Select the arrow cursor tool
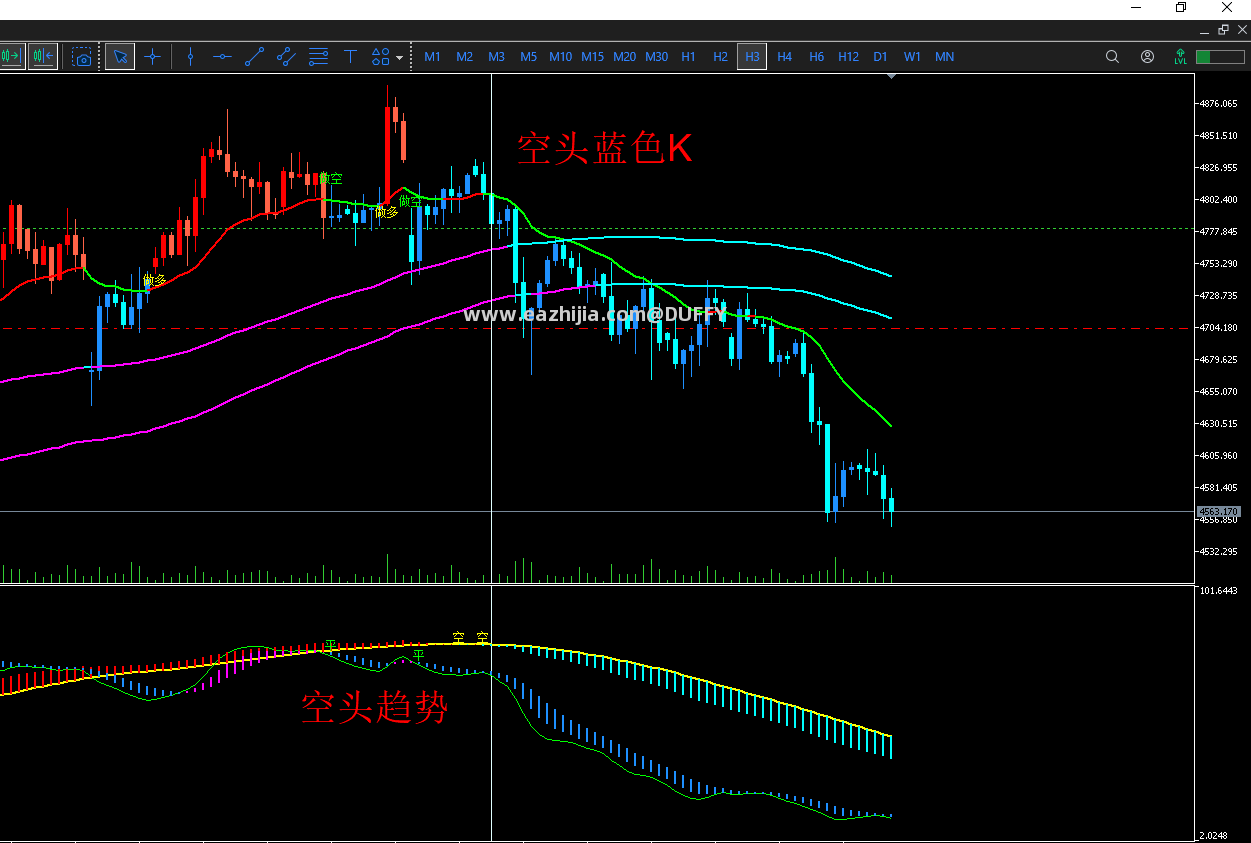The image size is (1251, 843). [120, 57]
